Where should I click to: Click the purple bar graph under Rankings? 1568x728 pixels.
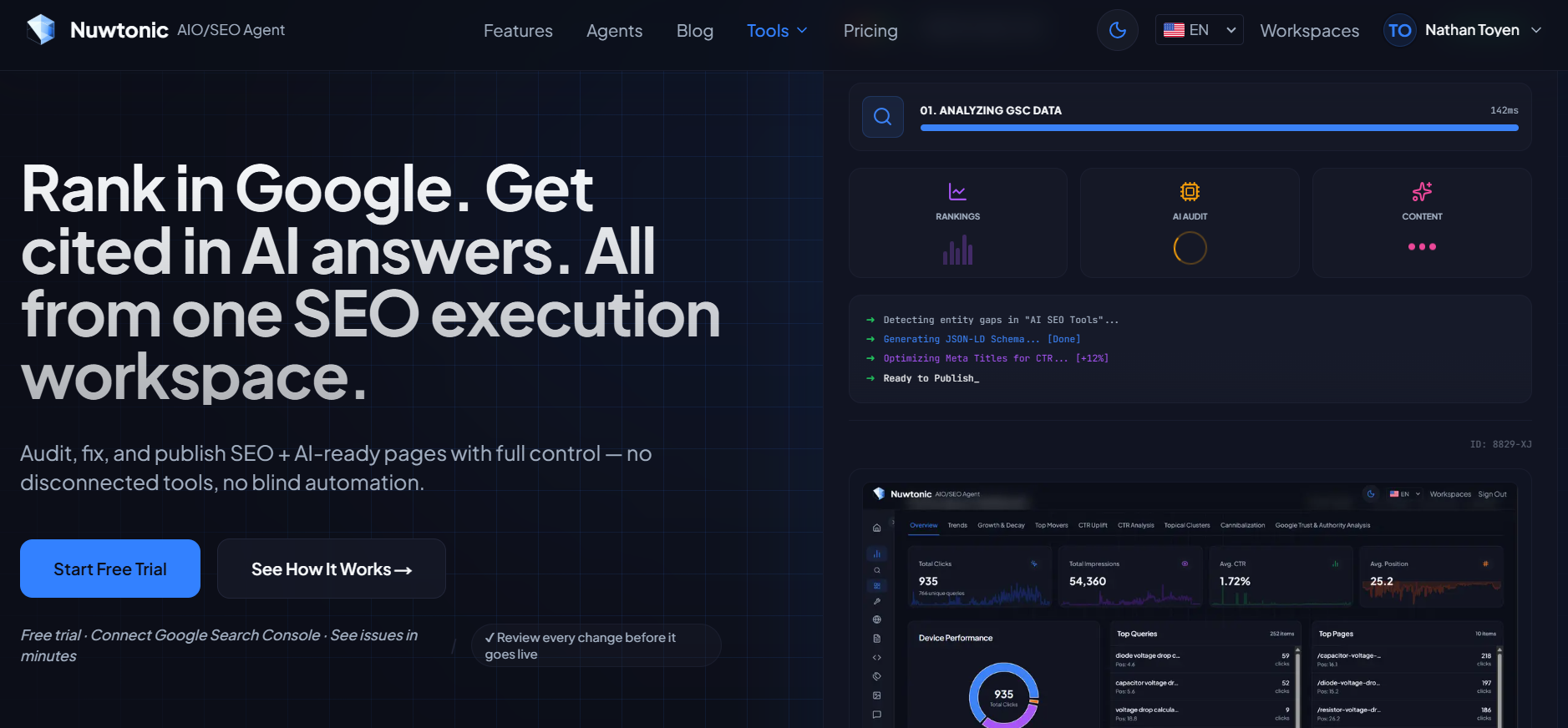pos(957,250)
